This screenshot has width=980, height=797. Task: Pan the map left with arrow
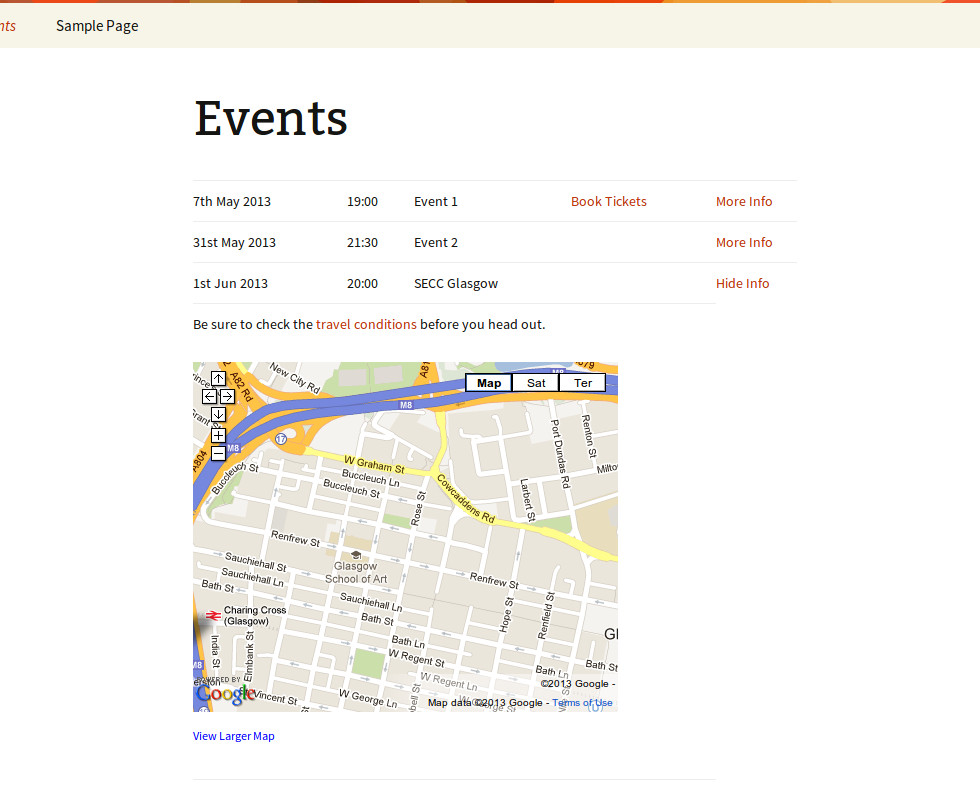pyautogui.click(x=209, y=396)
